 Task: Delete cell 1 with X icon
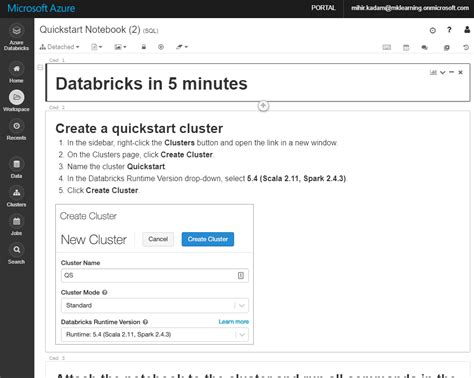461,72
